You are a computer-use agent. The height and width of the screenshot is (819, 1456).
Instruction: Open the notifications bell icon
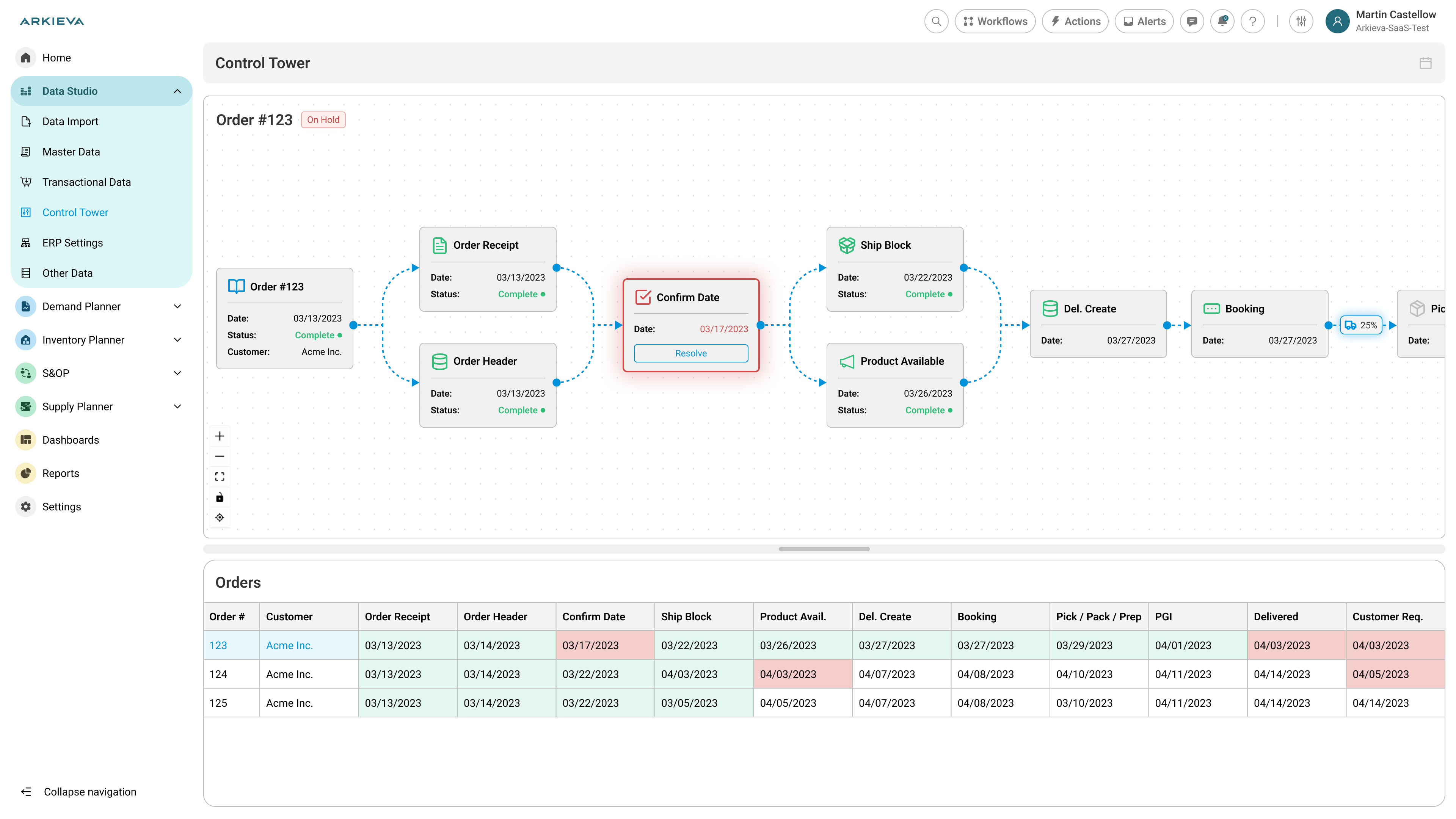1222,22
